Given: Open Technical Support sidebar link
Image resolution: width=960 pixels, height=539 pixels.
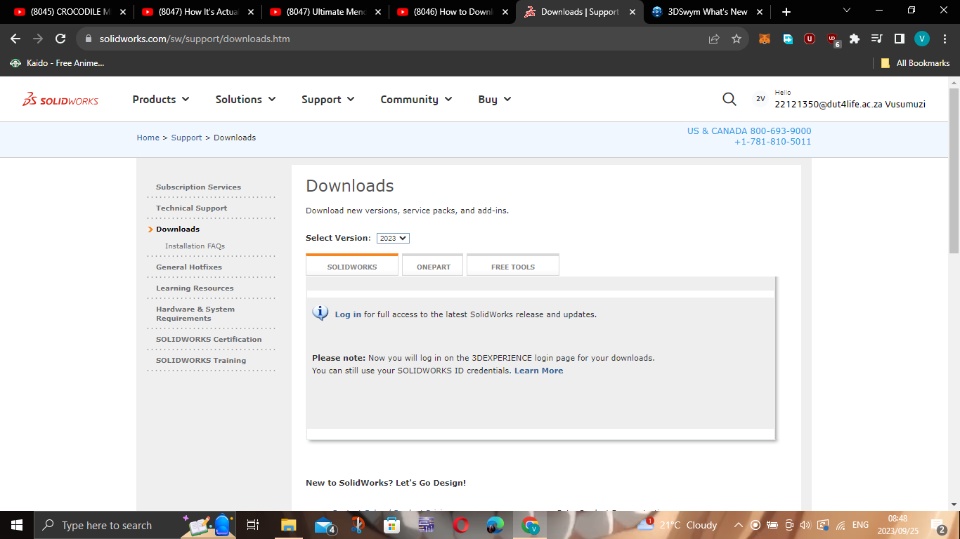Looking at the screenshot, I should [191, 208].
